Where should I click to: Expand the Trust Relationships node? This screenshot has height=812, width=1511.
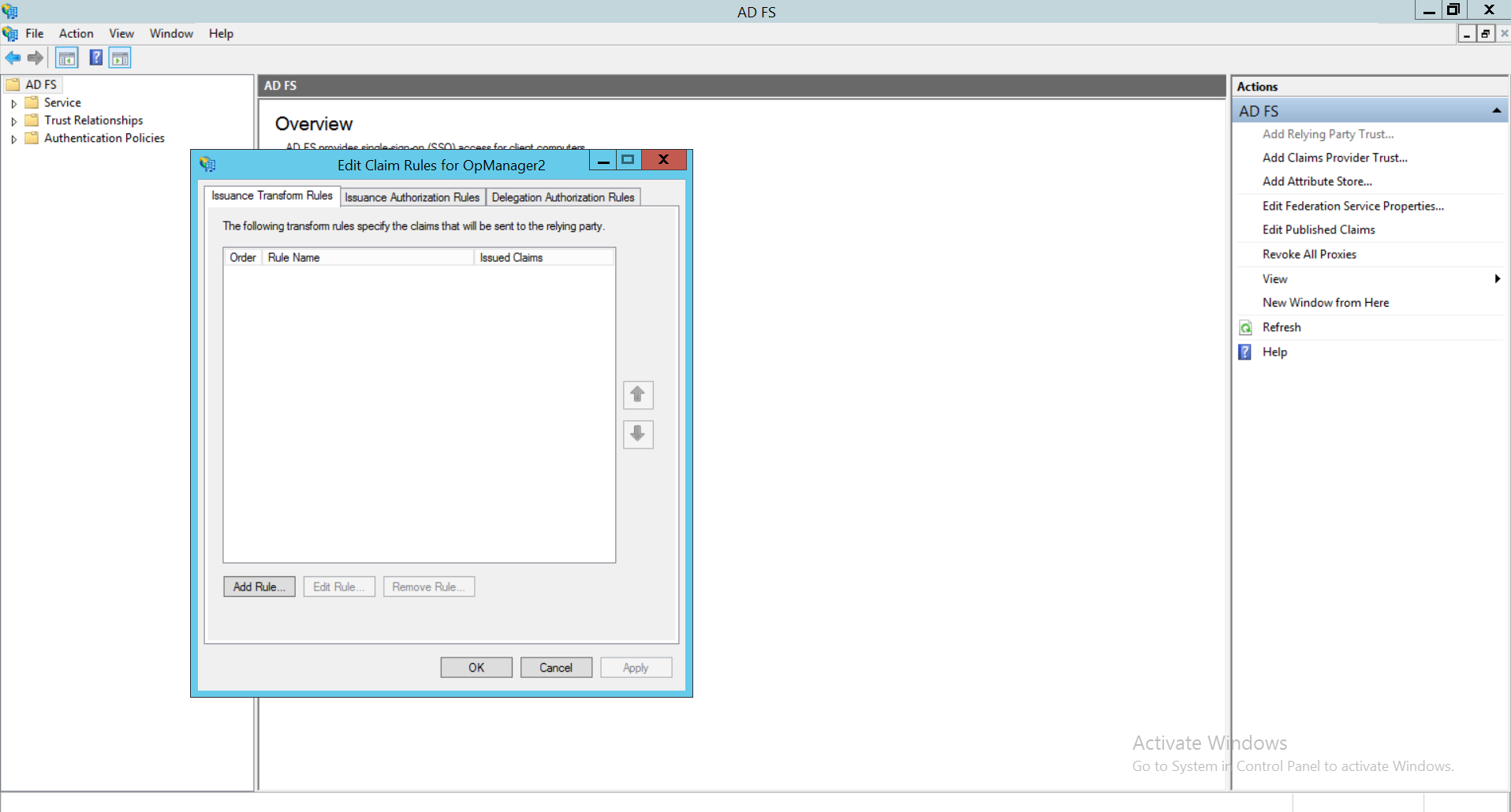coord(14,121)
